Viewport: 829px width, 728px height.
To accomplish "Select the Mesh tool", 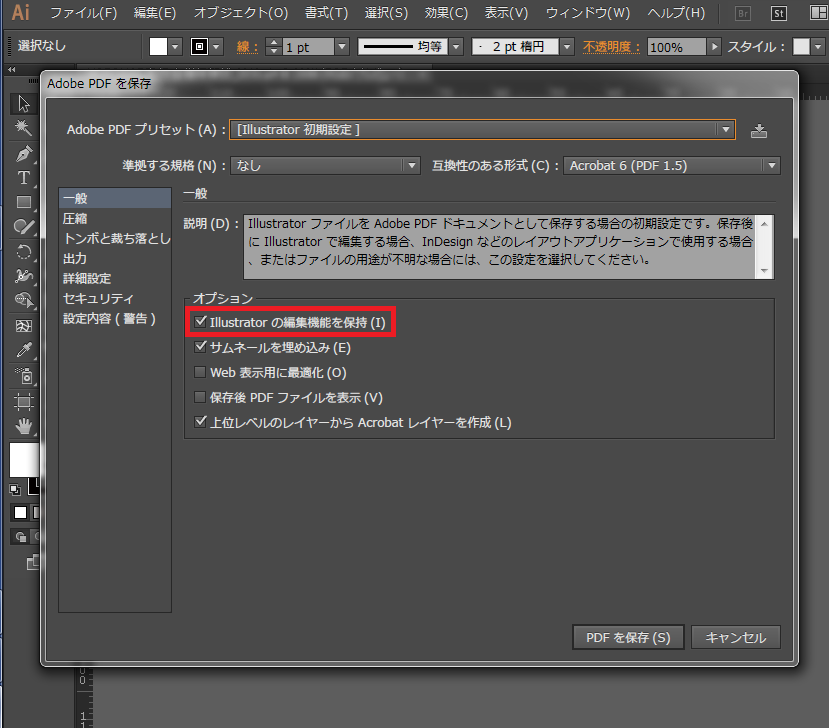I will 23,325.
